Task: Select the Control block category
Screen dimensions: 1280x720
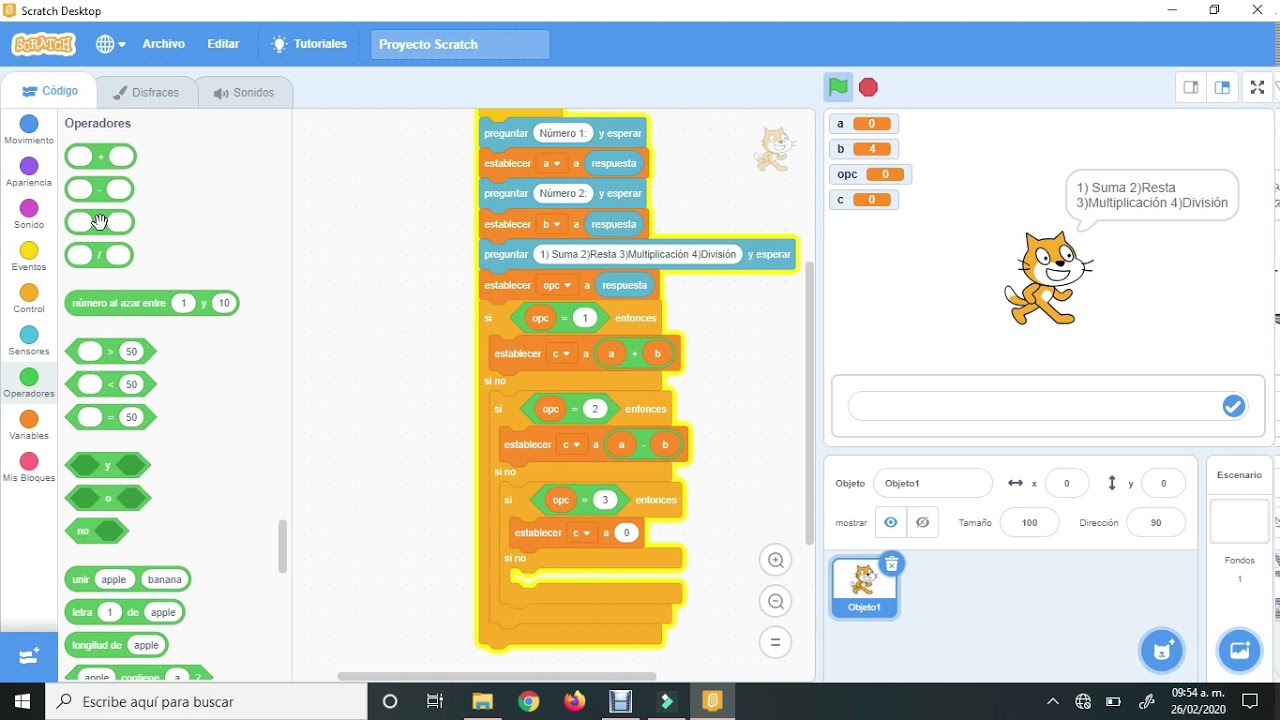Action: pos(29,298)
